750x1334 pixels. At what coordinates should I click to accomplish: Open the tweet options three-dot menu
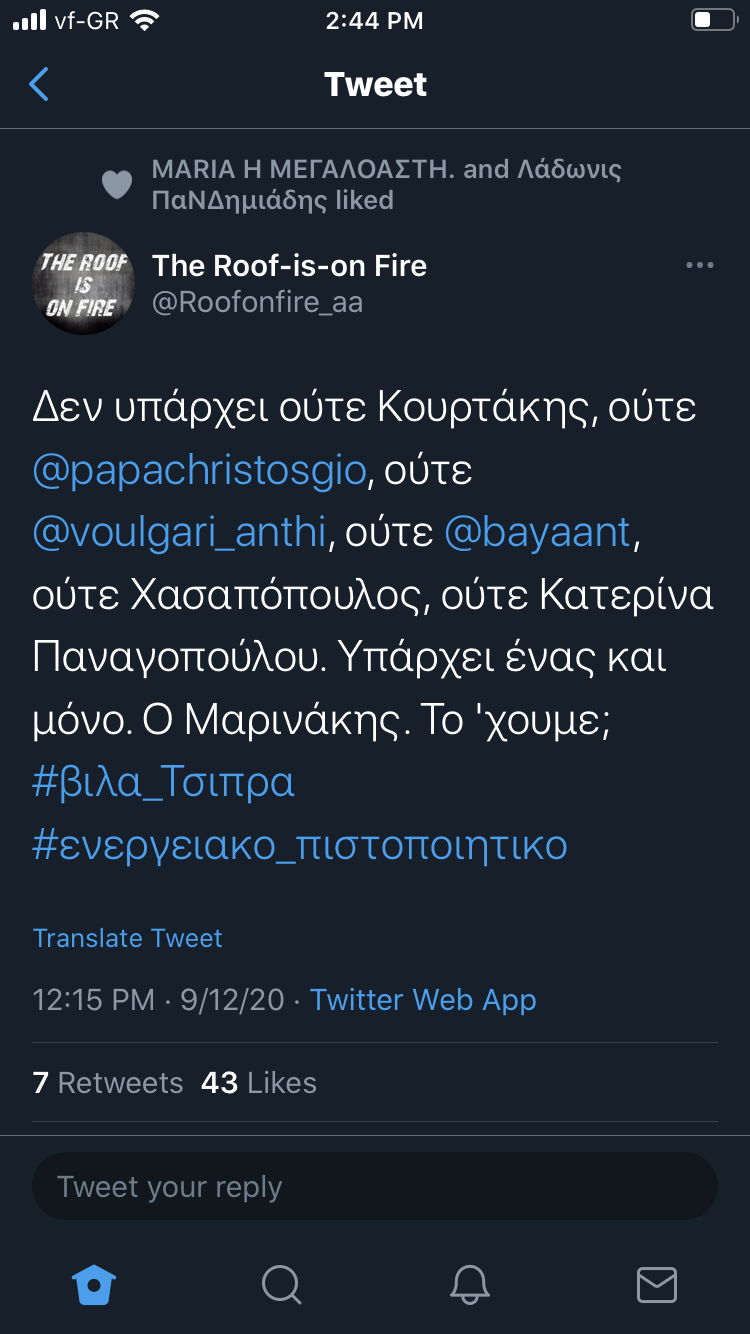coord(699,266)
